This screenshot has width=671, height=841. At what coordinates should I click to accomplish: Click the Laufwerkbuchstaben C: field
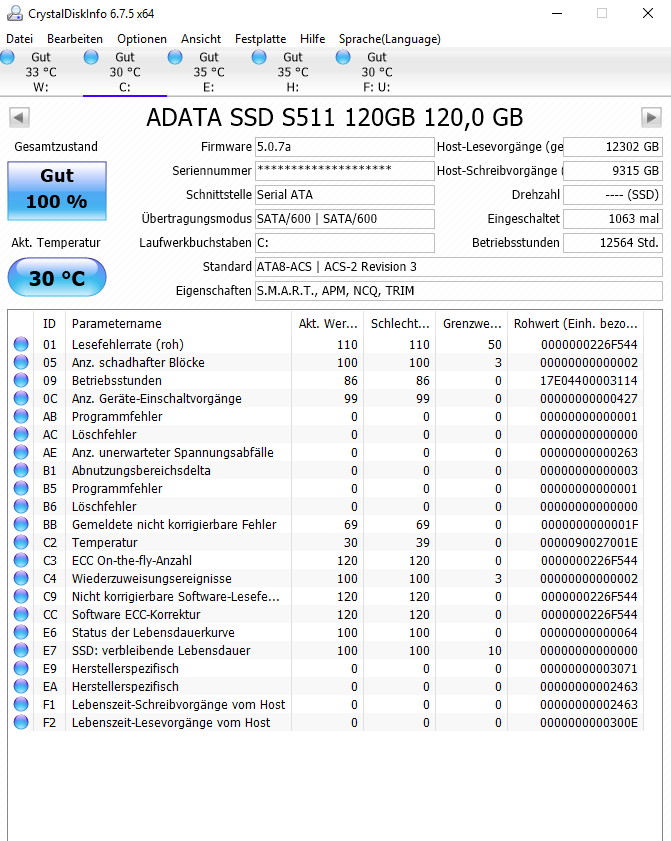(x=344, y=242)
